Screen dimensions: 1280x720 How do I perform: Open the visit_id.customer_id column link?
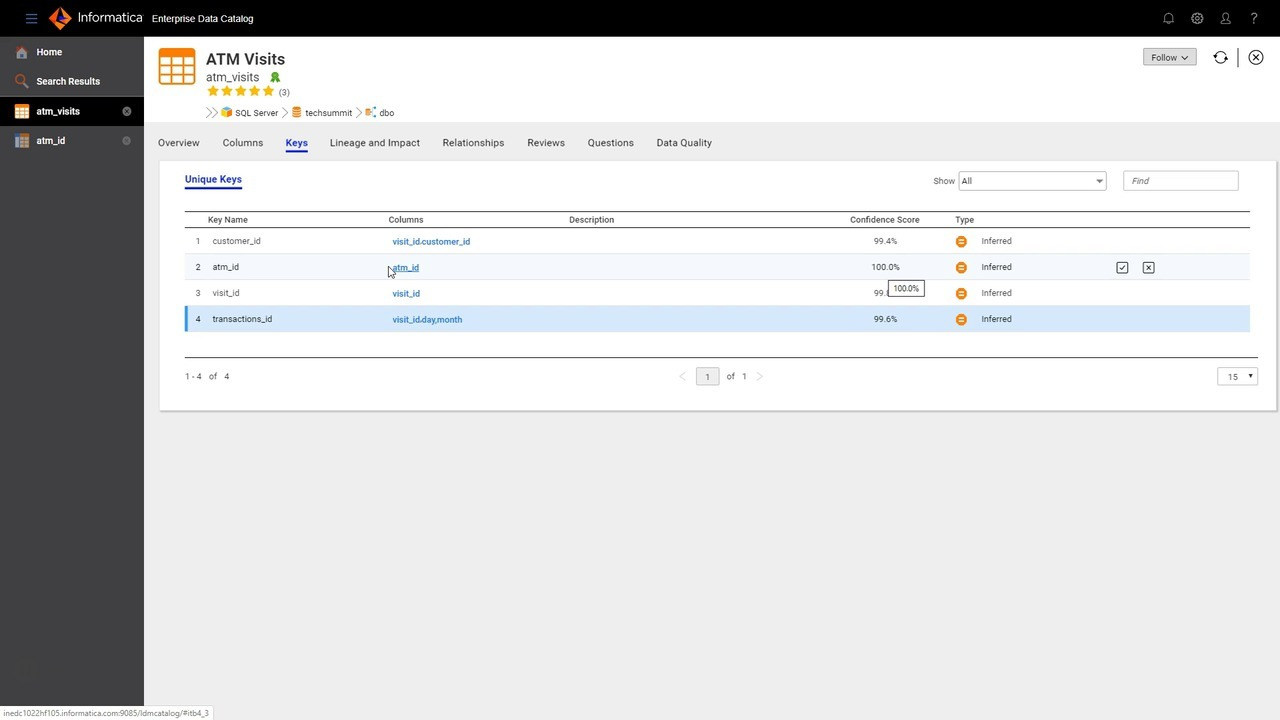coord(431,242)
